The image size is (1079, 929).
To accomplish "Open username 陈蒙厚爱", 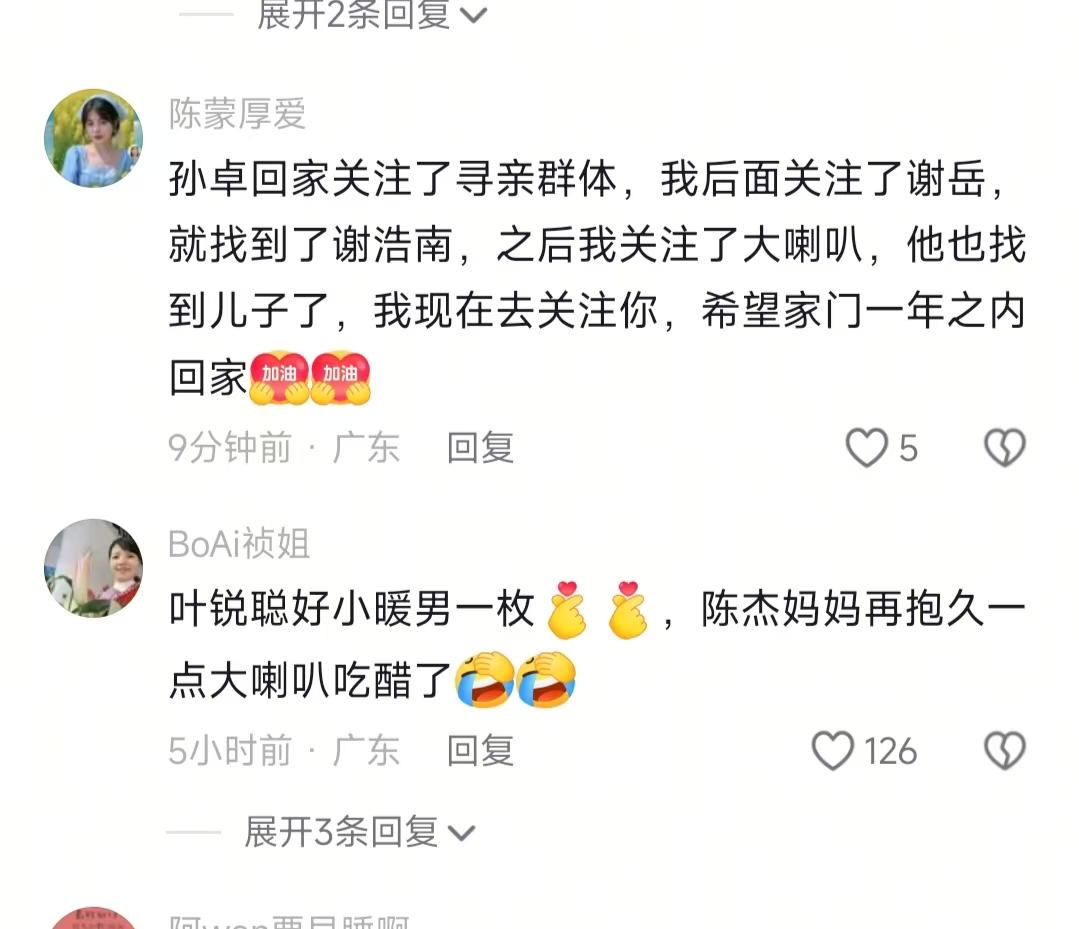I will (237, 114).
